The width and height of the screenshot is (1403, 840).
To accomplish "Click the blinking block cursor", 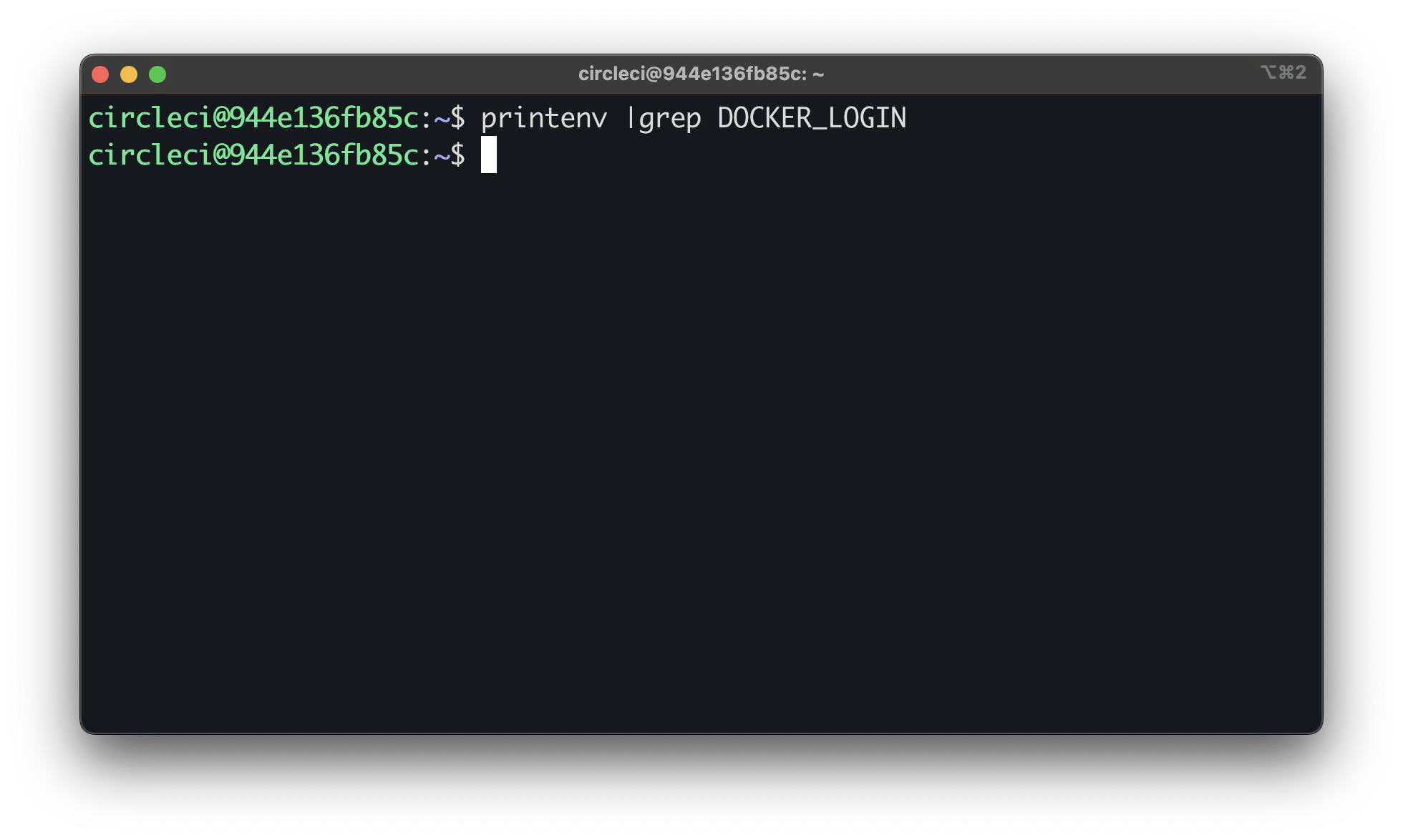I will point(489,156).
